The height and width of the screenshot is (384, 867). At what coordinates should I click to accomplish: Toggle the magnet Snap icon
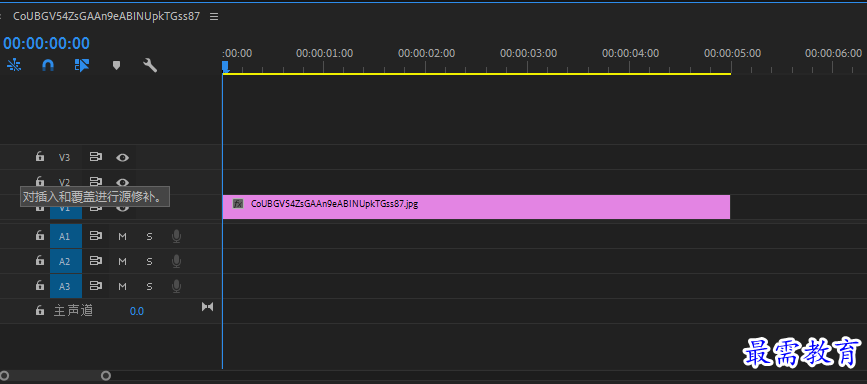coord(48,65)
